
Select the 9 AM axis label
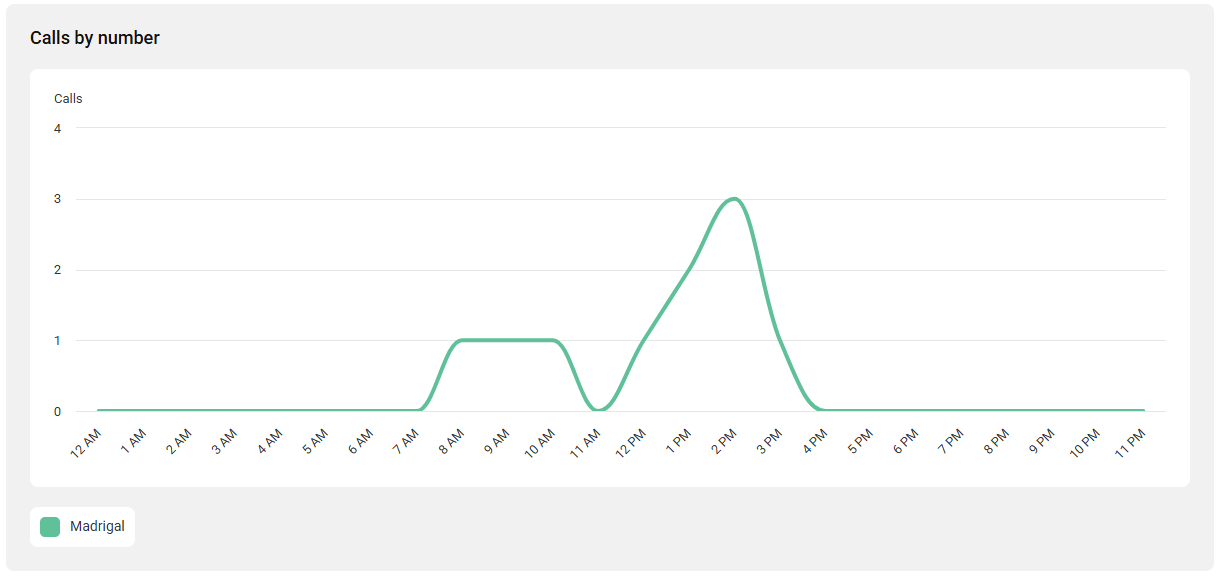(x=496, y=441)
